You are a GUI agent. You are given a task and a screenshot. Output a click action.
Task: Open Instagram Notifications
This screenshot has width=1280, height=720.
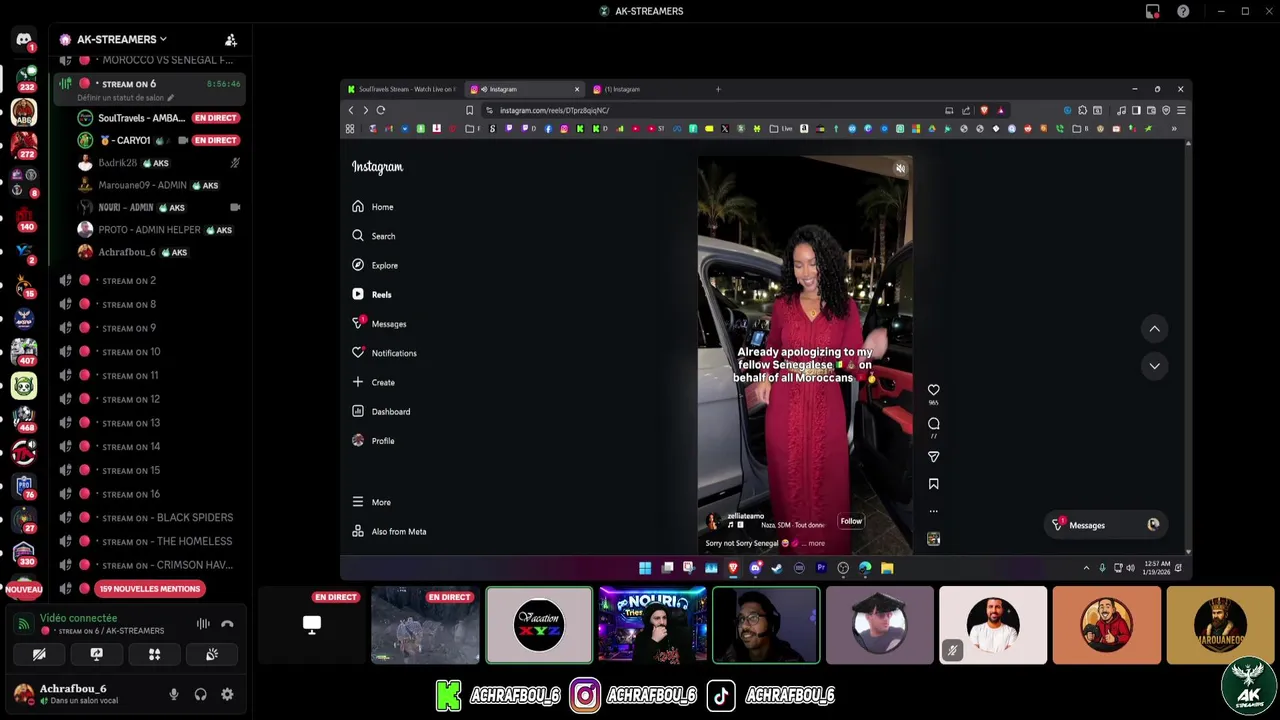pos(384,353)
